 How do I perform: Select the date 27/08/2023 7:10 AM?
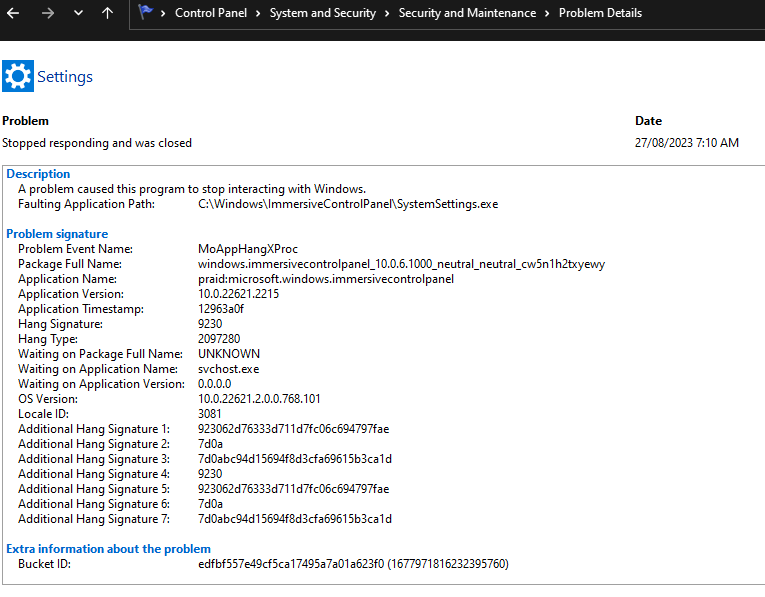coord(686,143)
